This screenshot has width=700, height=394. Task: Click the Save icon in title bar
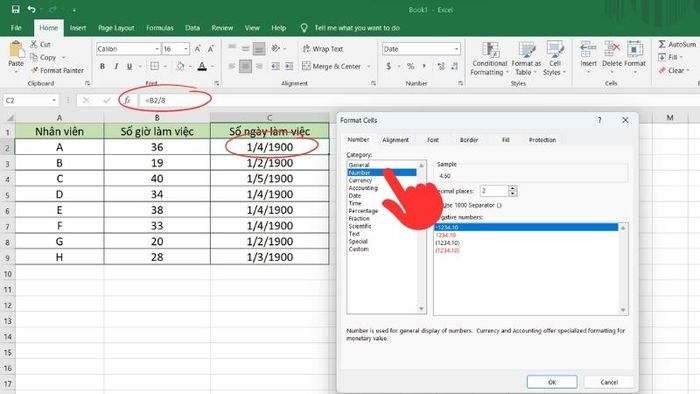(16, 9)
